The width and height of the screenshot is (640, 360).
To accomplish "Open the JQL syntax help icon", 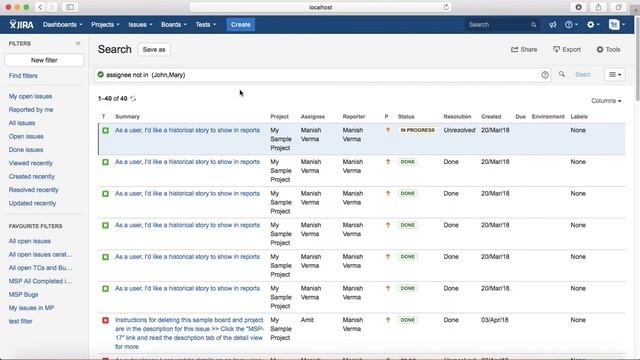I will [x=545, y=75].
